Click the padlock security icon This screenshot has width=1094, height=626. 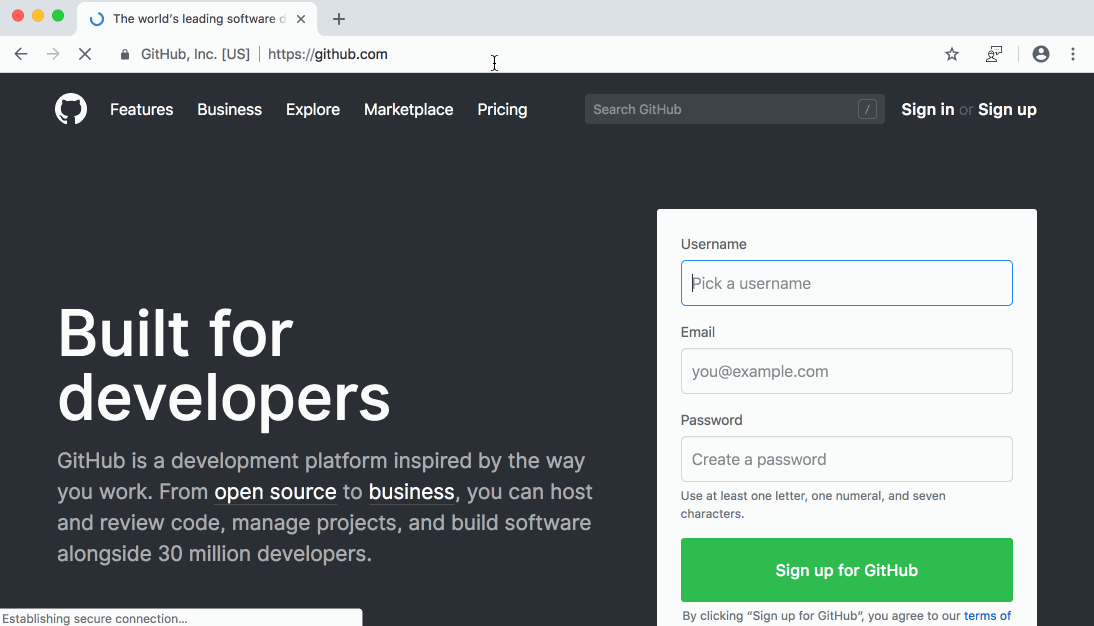(x=125, y=54)
